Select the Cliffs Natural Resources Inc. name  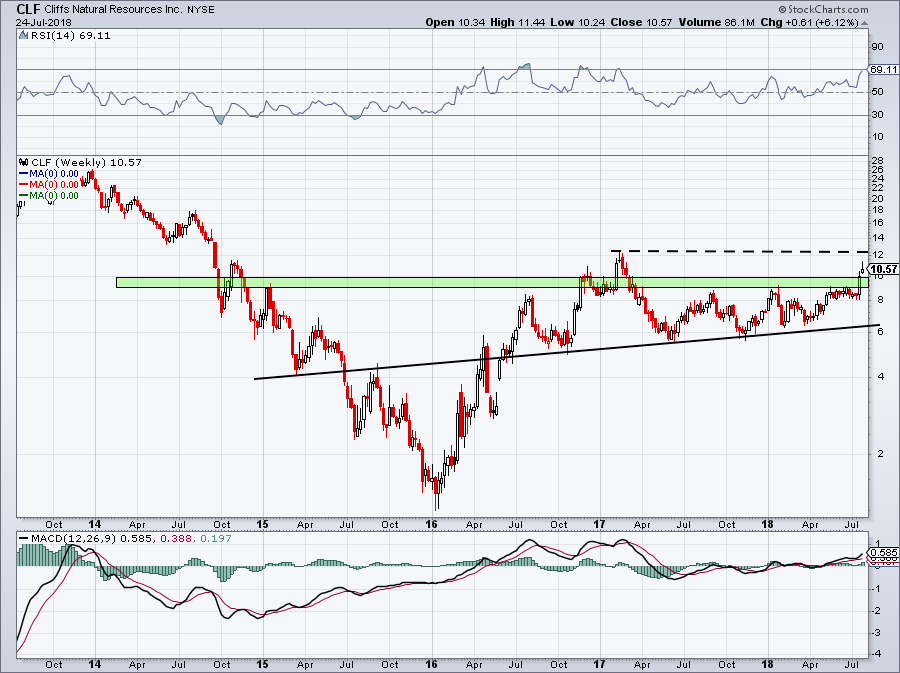114,10
